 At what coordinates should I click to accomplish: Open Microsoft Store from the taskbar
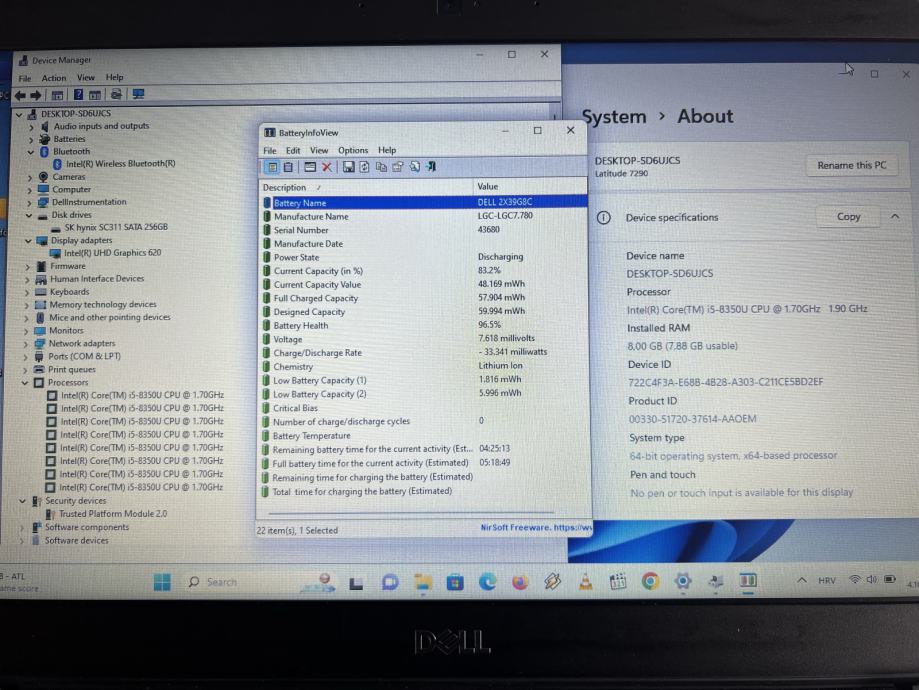tap(455, 582)
